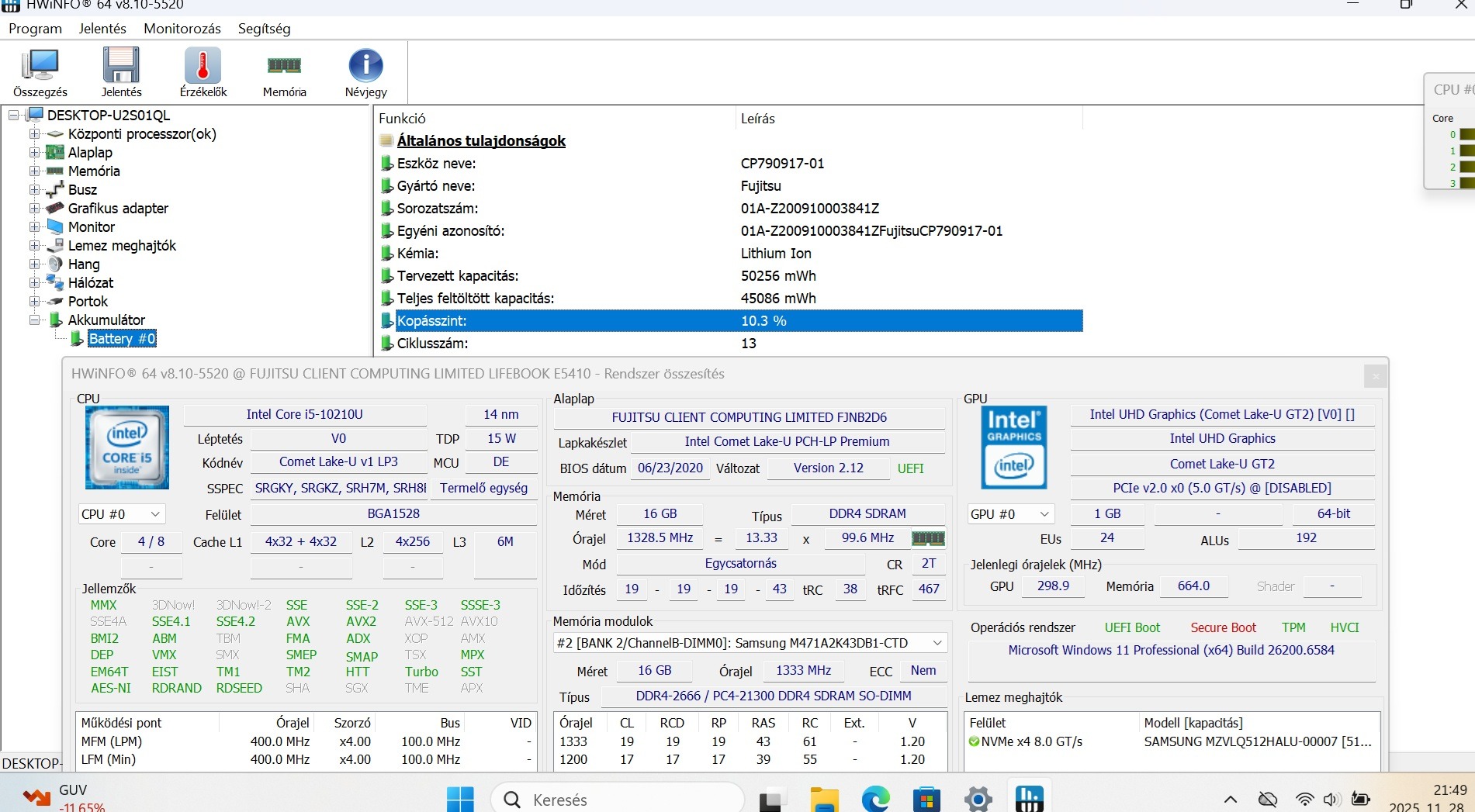Expand the Grafikus adapter tree node
This screenshot has width=1475, height=812.
pos(34,209)
